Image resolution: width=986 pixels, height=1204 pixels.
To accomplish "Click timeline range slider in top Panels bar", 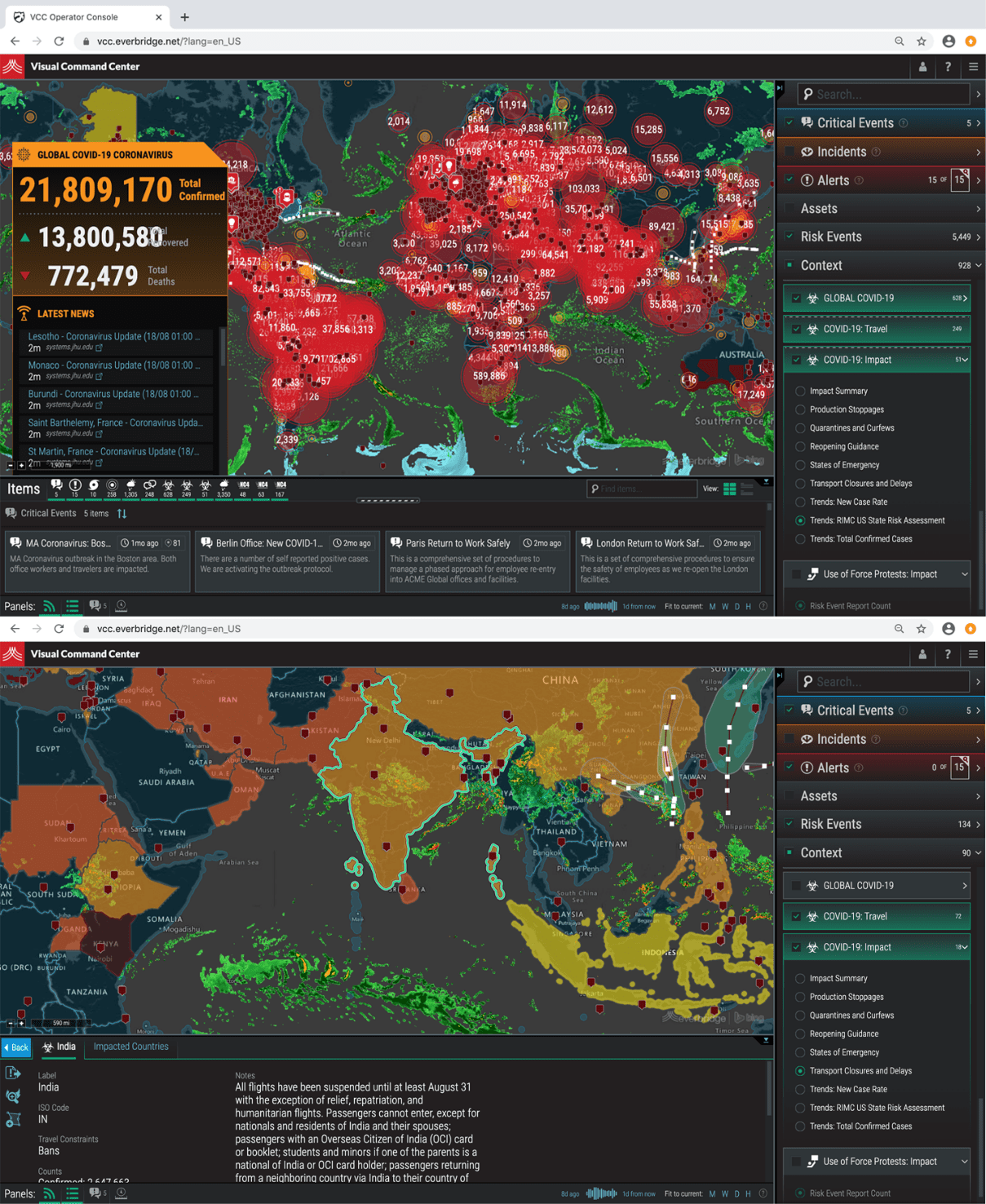I will coord(601,606).
